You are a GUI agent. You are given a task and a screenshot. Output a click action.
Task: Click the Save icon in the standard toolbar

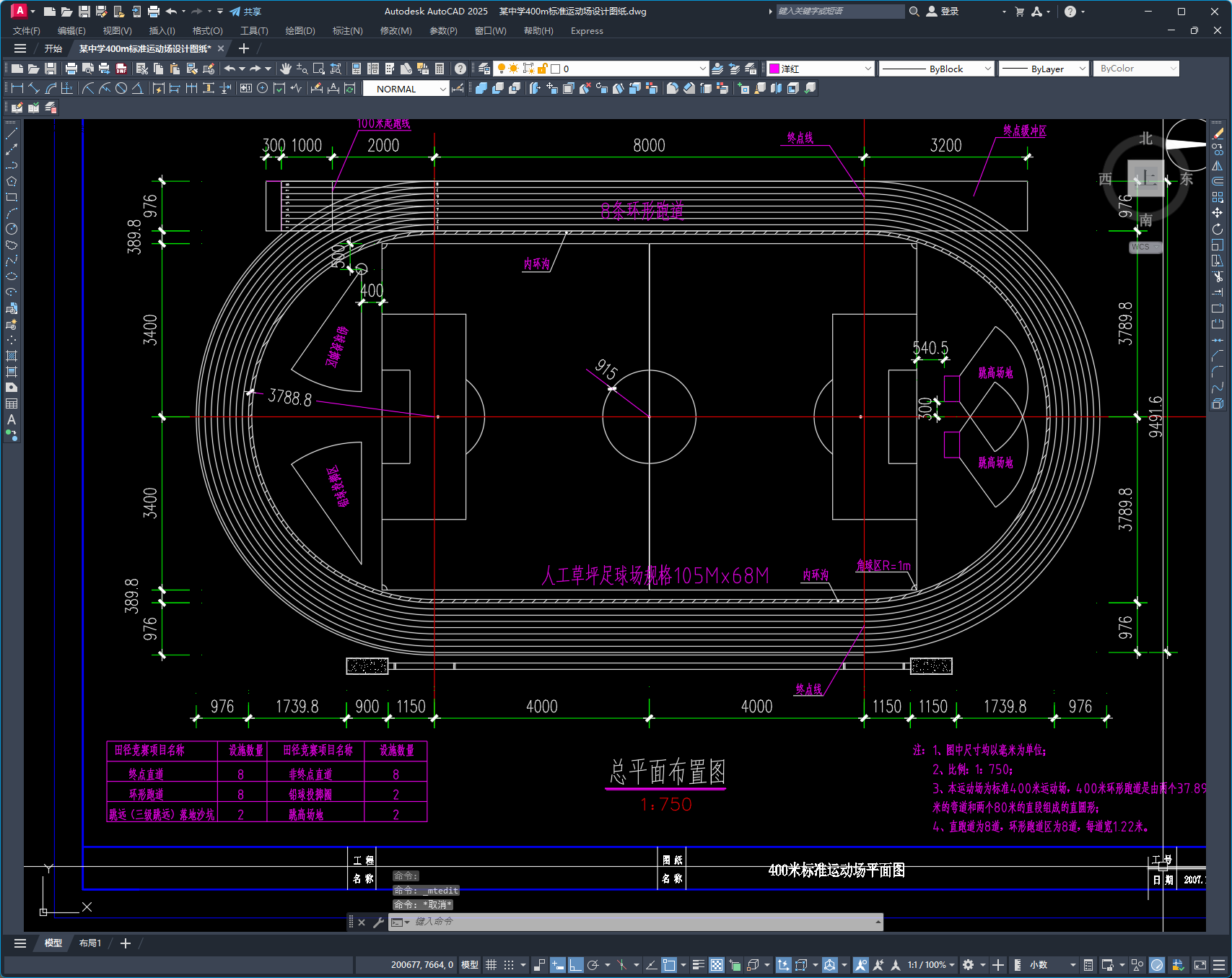point(51,69)
